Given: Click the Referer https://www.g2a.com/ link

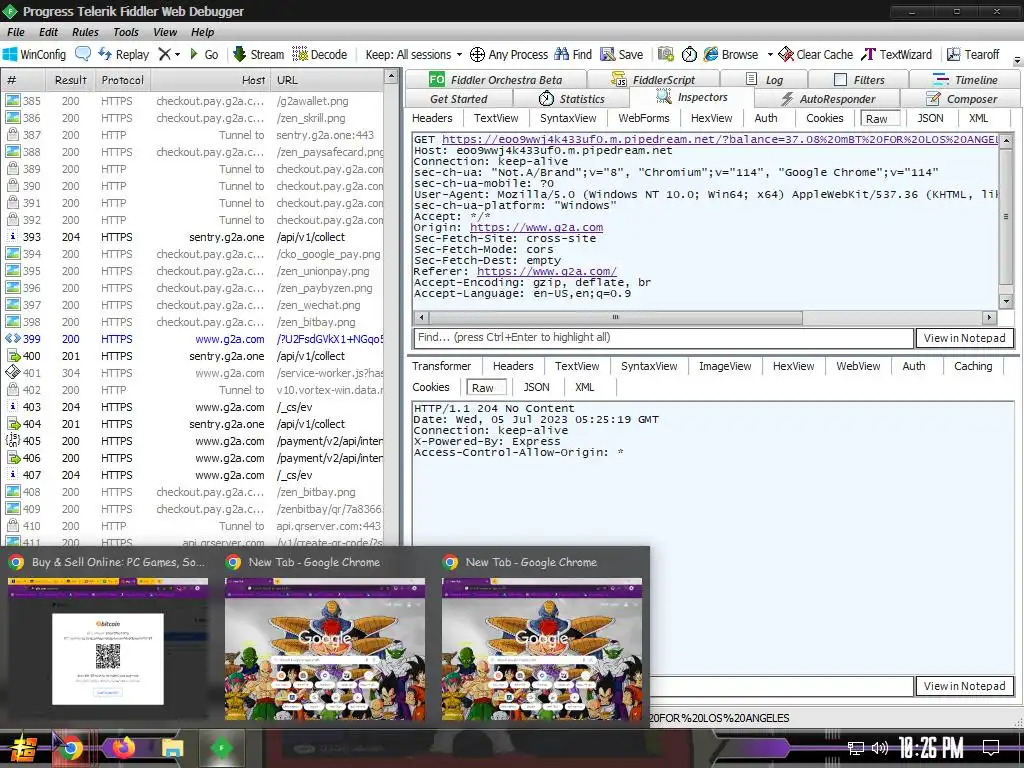Looking at the screenshot, I should coord(547,271).
